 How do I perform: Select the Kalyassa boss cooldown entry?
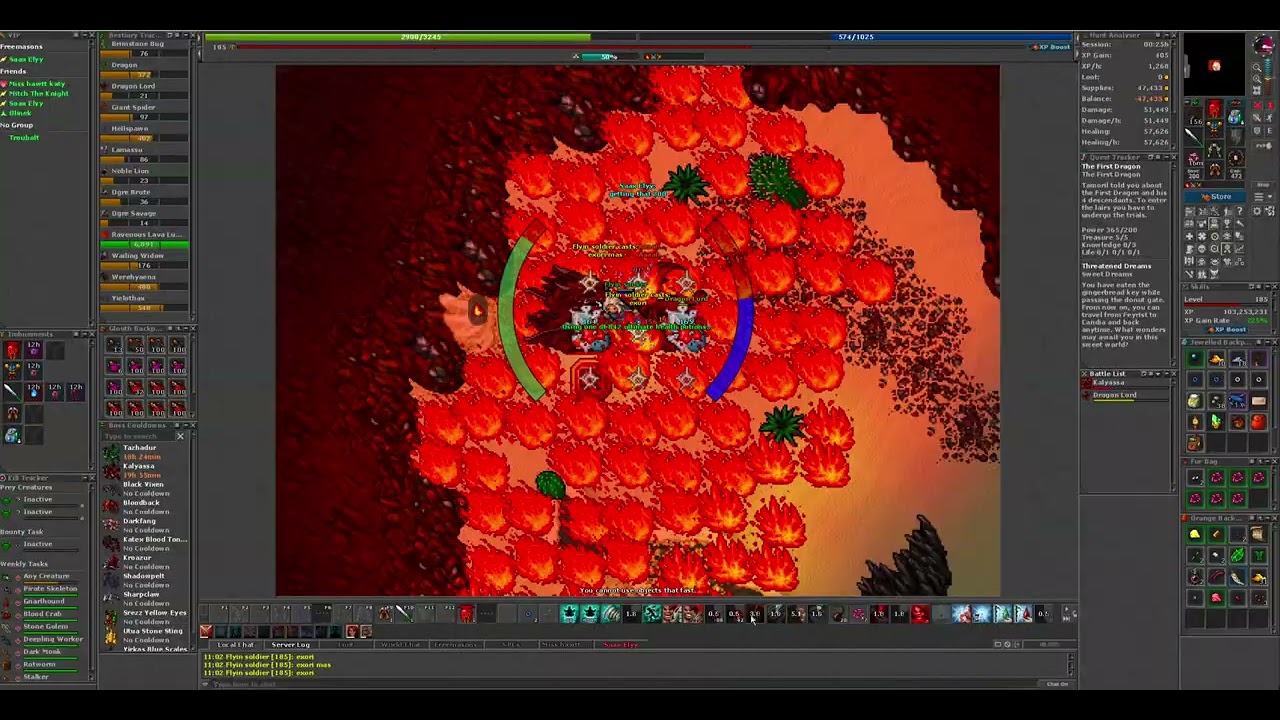(144, 470)
